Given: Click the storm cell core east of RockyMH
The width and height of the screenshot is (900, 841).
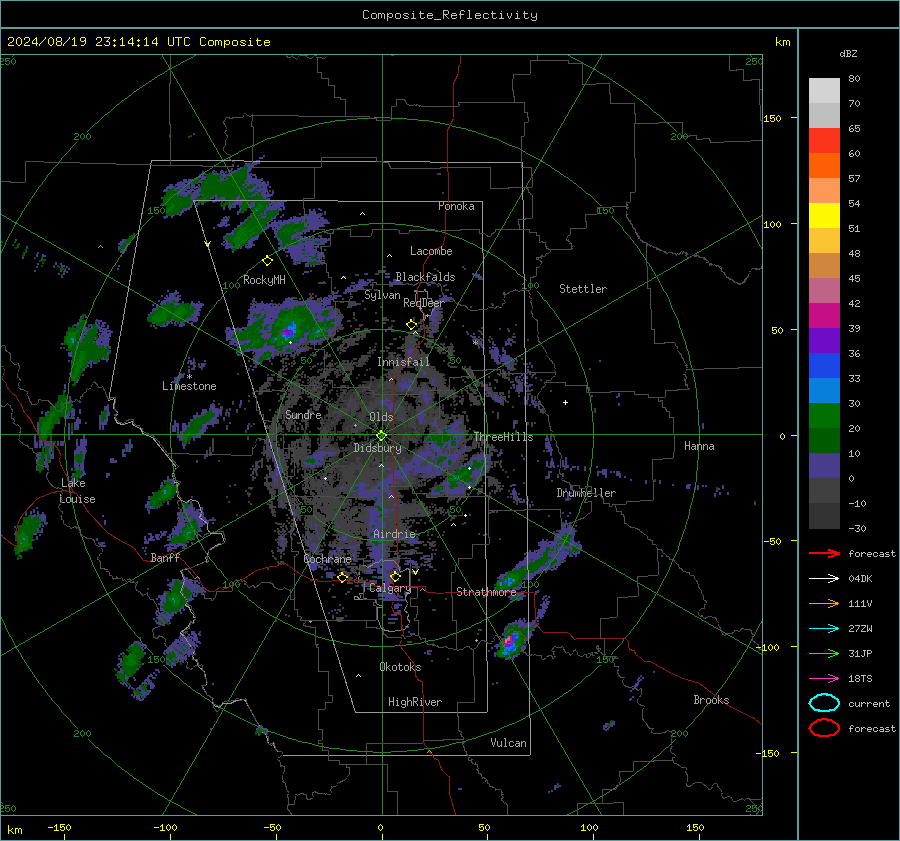Looking at the screenshot, I should pos(289,331).
